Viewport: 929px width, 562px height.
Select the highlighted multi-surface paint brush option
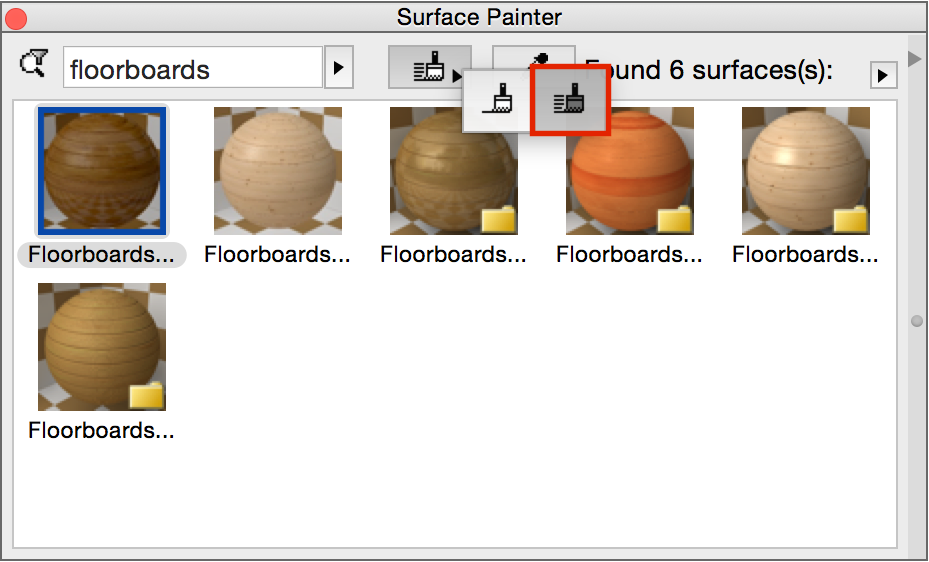569,100
